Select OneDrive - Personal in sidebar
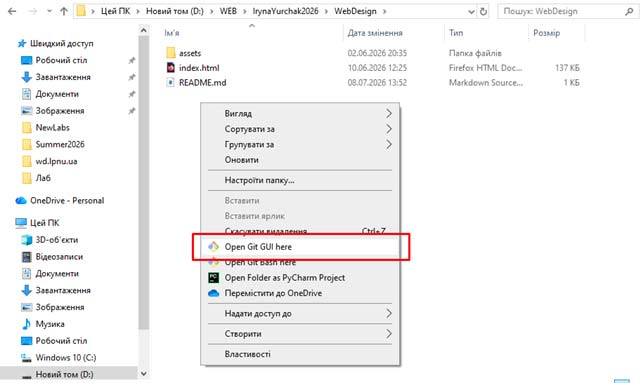This screenshot has width=643, height=383. click(67, 201)
